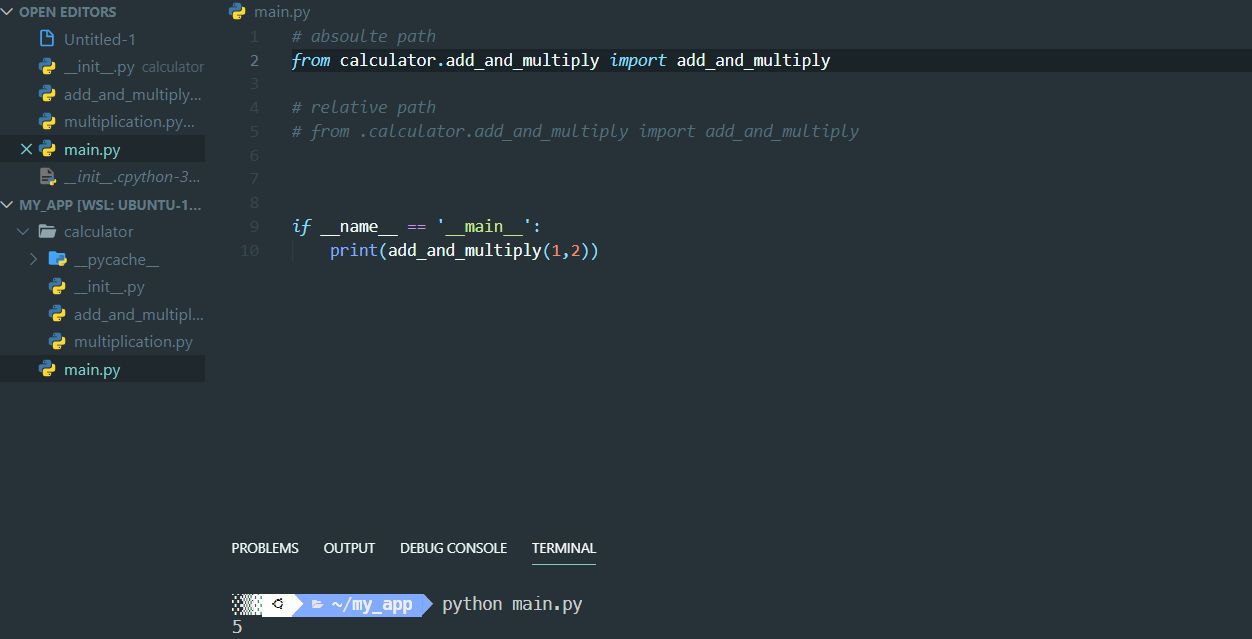The height and width of the screenshot is (639, 1252).
Task: Switch to the Problems tab
Action: click(265, 548)
